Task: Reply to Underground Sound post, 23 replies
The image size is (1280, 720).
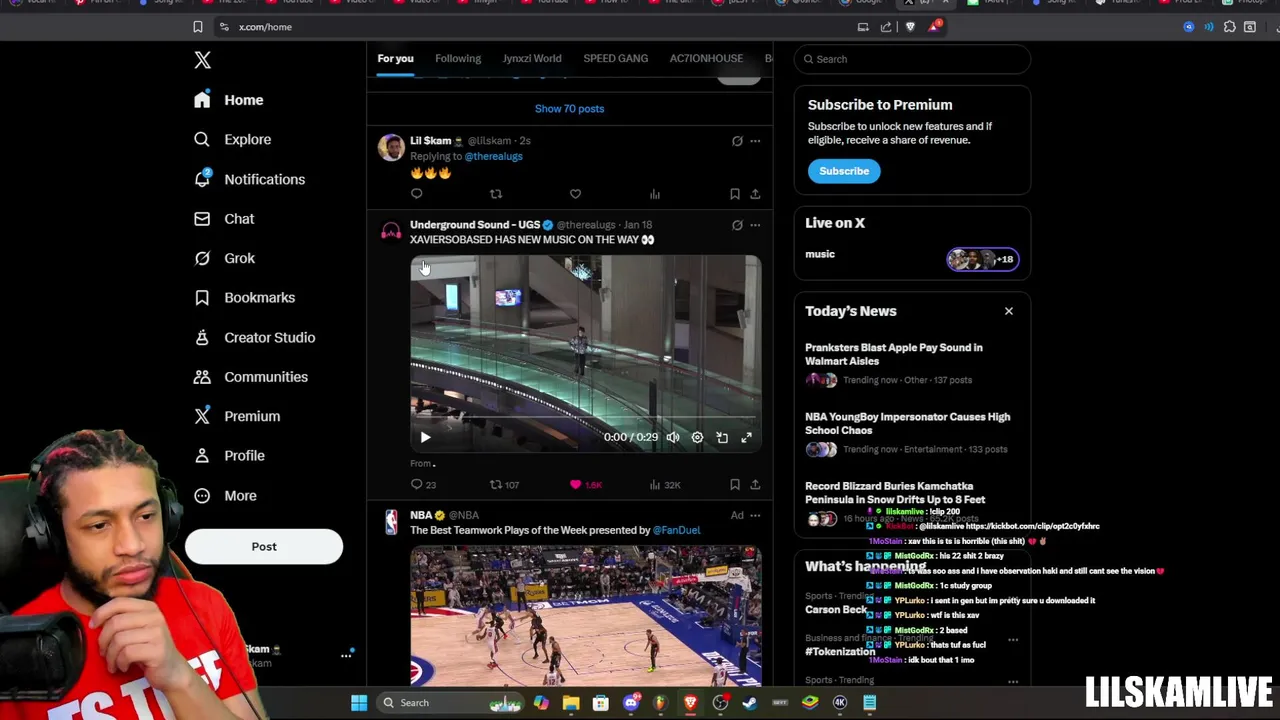Action: coord(423,485)
